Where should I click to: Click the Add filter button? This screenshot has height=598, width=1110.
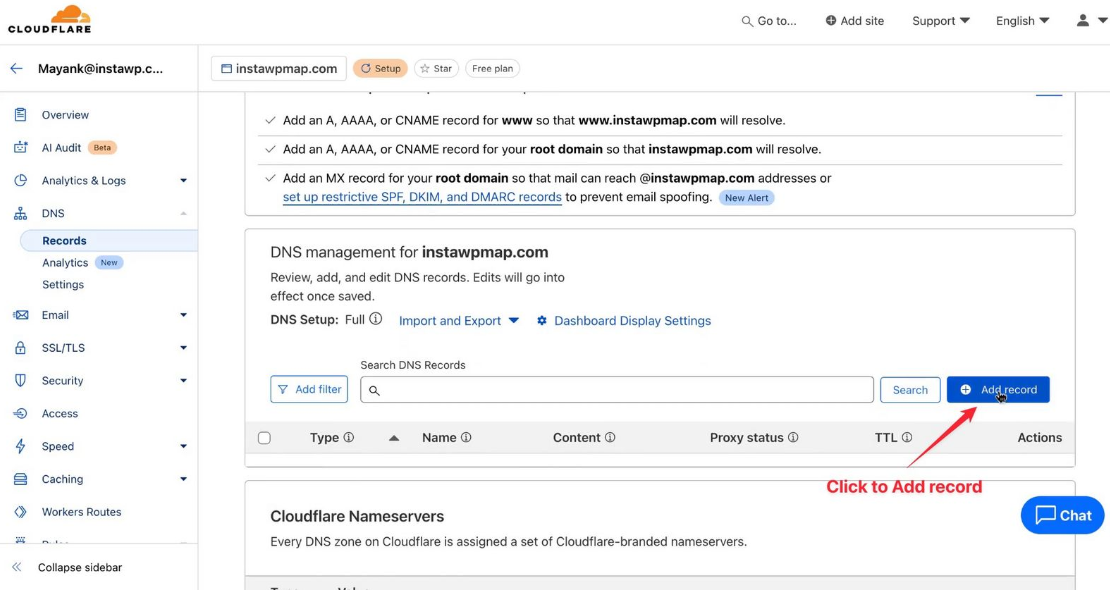click(x=309, y=389)
